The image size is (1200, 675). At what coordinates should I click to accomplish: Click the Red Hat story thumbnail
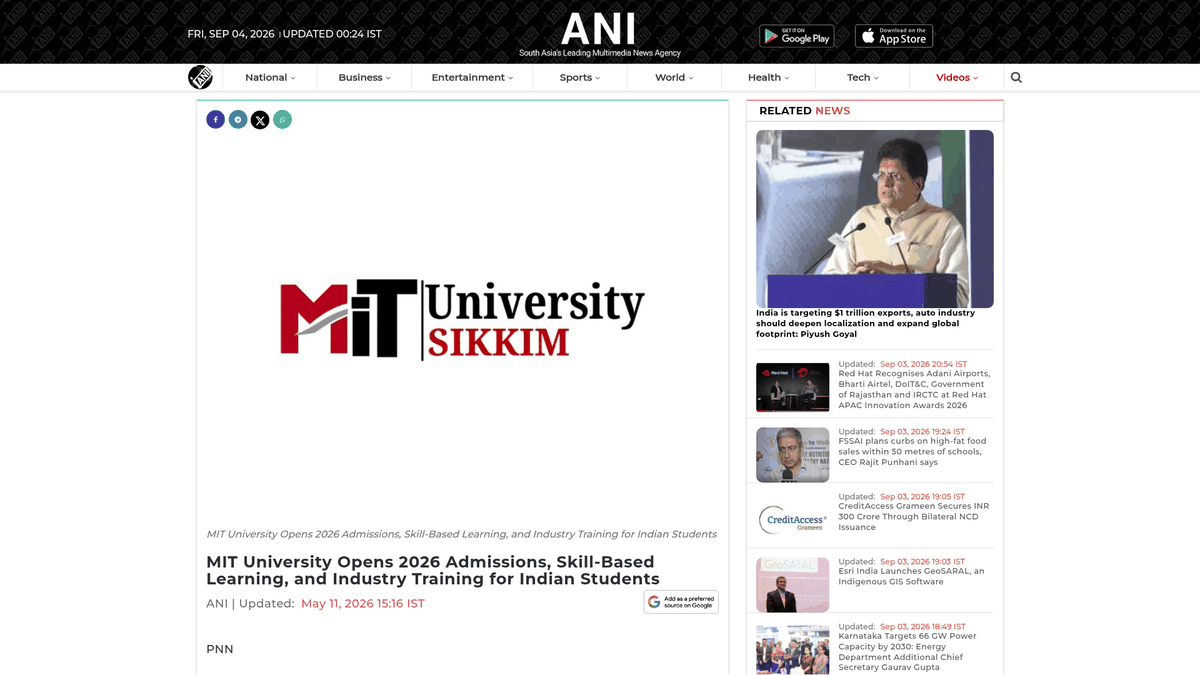[x=792, y=387]
